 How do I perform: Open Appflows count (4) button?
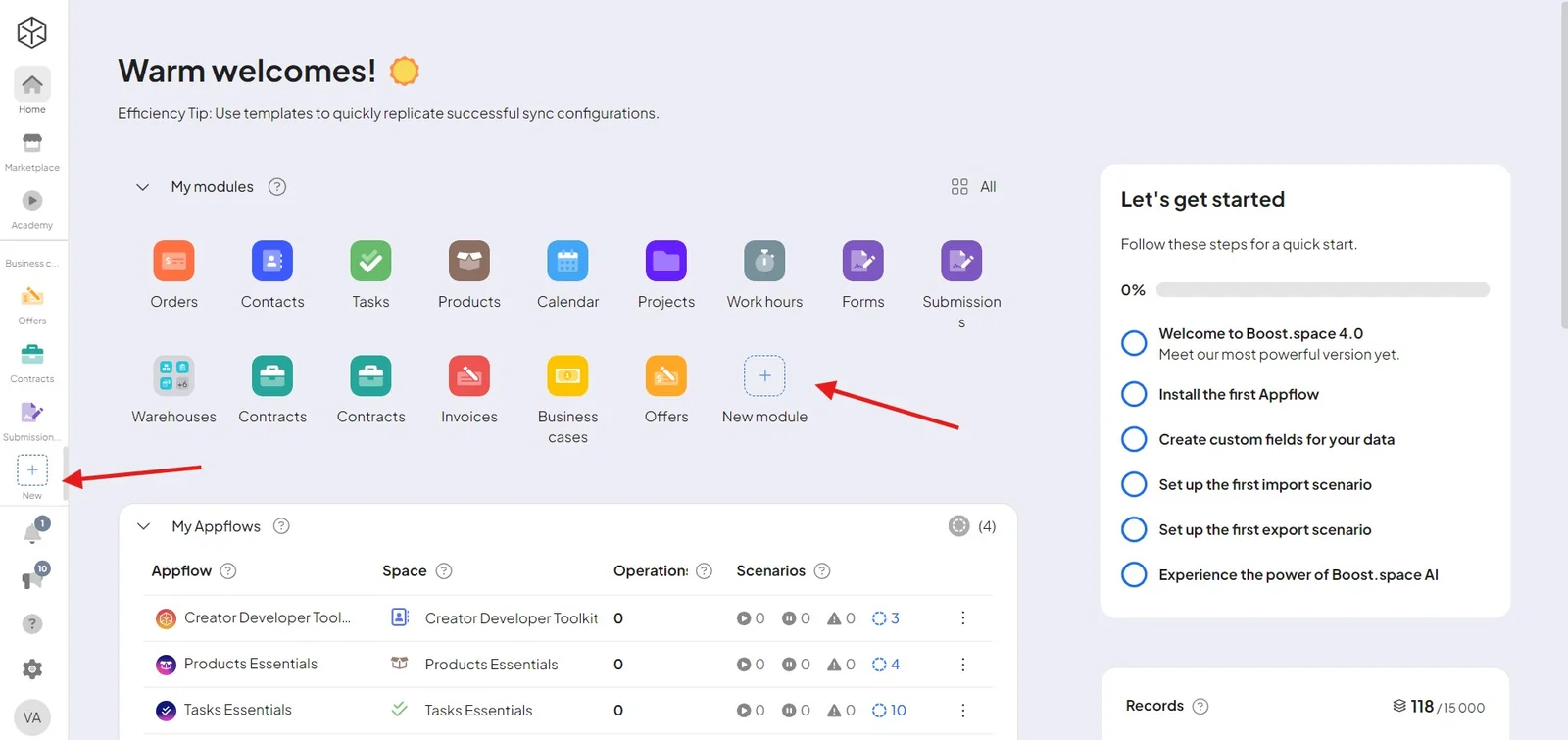click(972, 526)
